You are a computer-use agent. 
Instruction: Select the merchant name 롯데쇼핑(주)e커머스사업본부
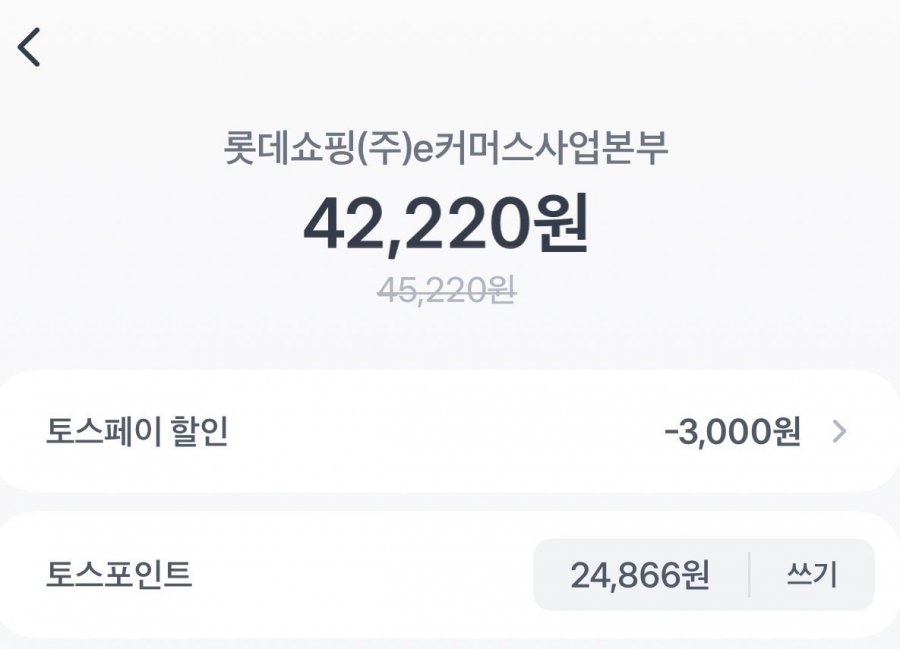(446, 151)
